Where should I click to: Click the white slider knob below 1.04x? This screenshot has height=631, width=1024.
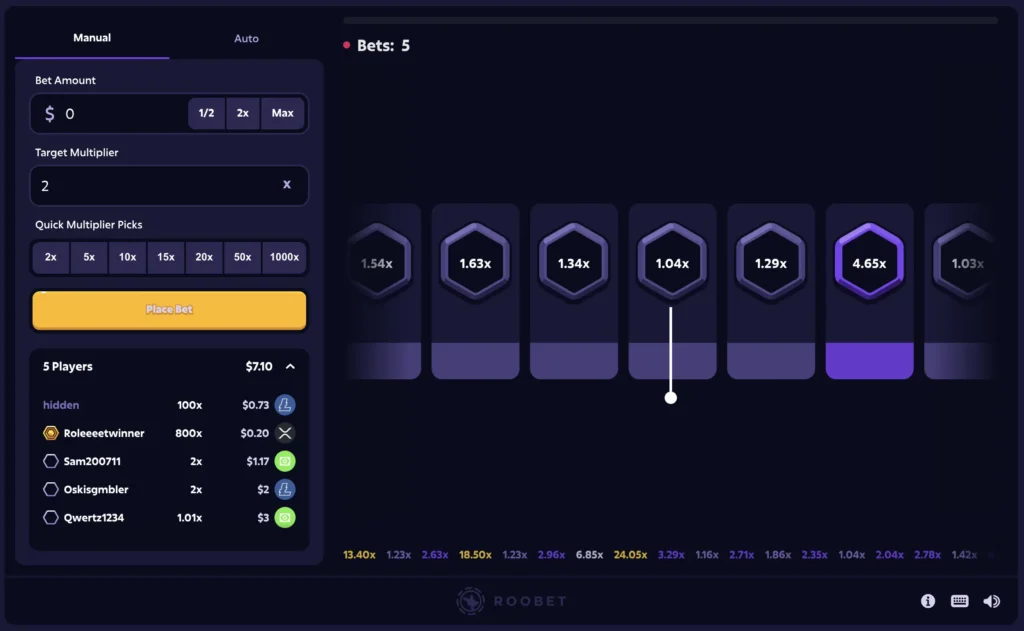[671, 398]
